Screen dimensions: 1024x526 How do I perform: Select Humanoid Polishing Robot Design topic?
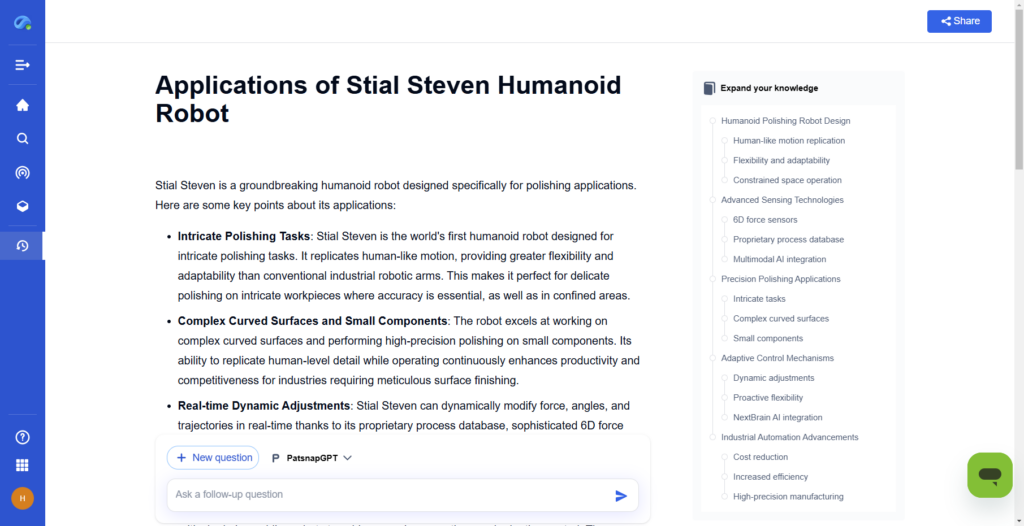(785, 121)
